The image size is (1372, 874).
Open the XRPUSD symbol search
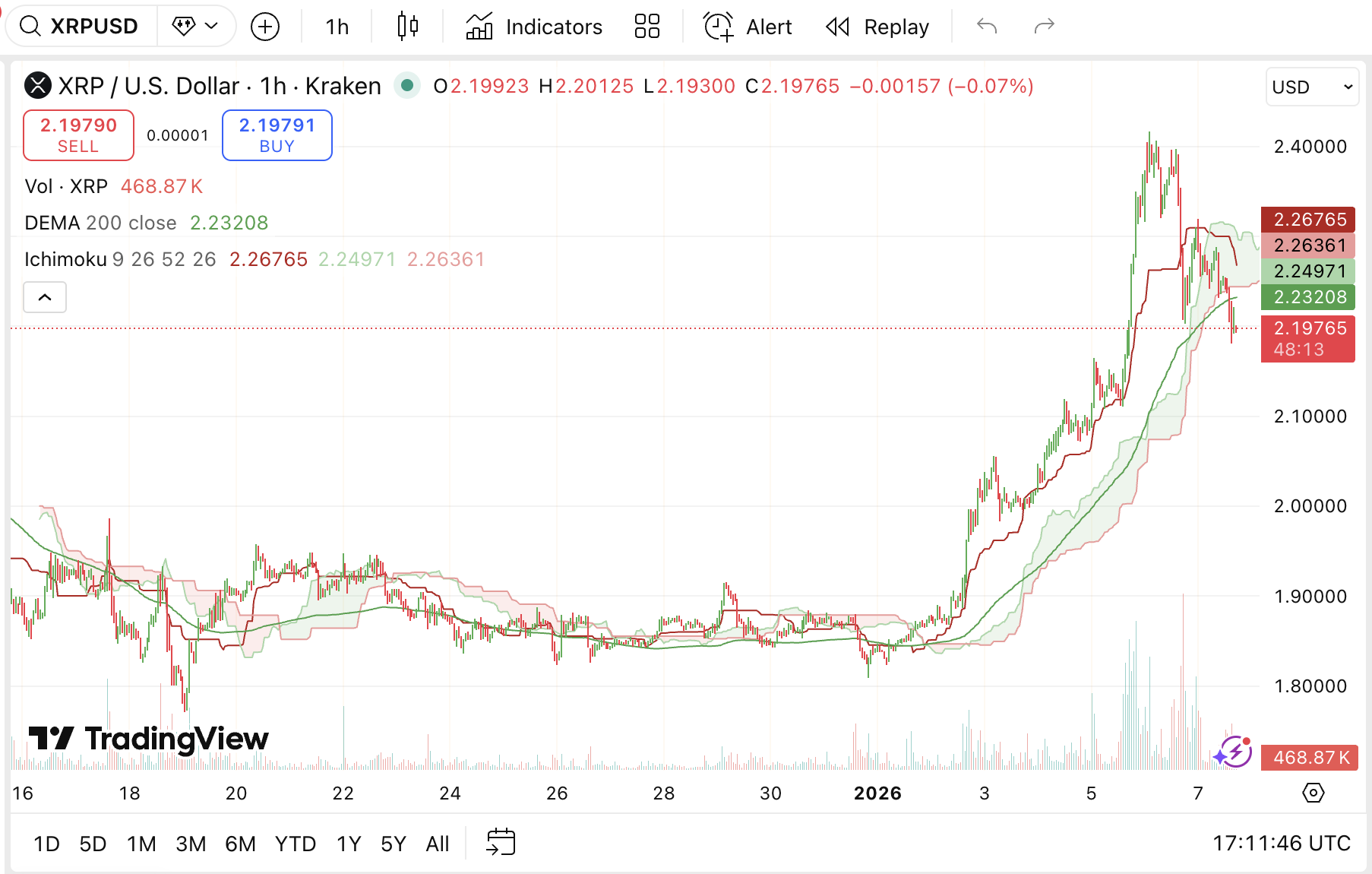pyautogui.click(x=80, y=27)
